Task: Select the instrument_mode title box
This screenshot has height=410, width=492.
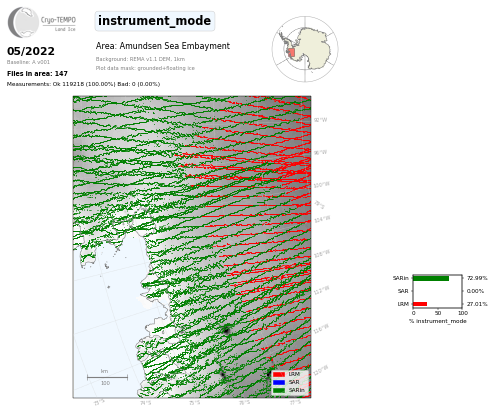Action: pos(155,21)
